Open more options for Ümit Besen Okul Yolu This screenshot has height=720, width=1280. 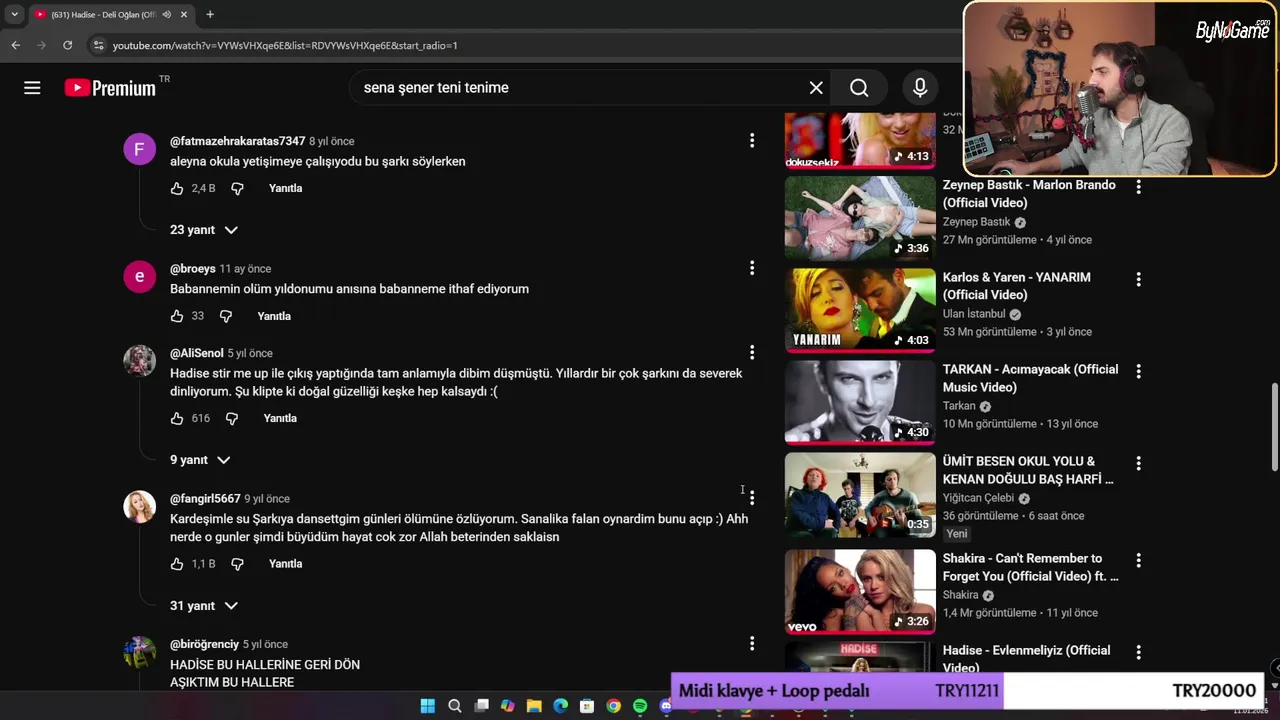[1138, 463]
